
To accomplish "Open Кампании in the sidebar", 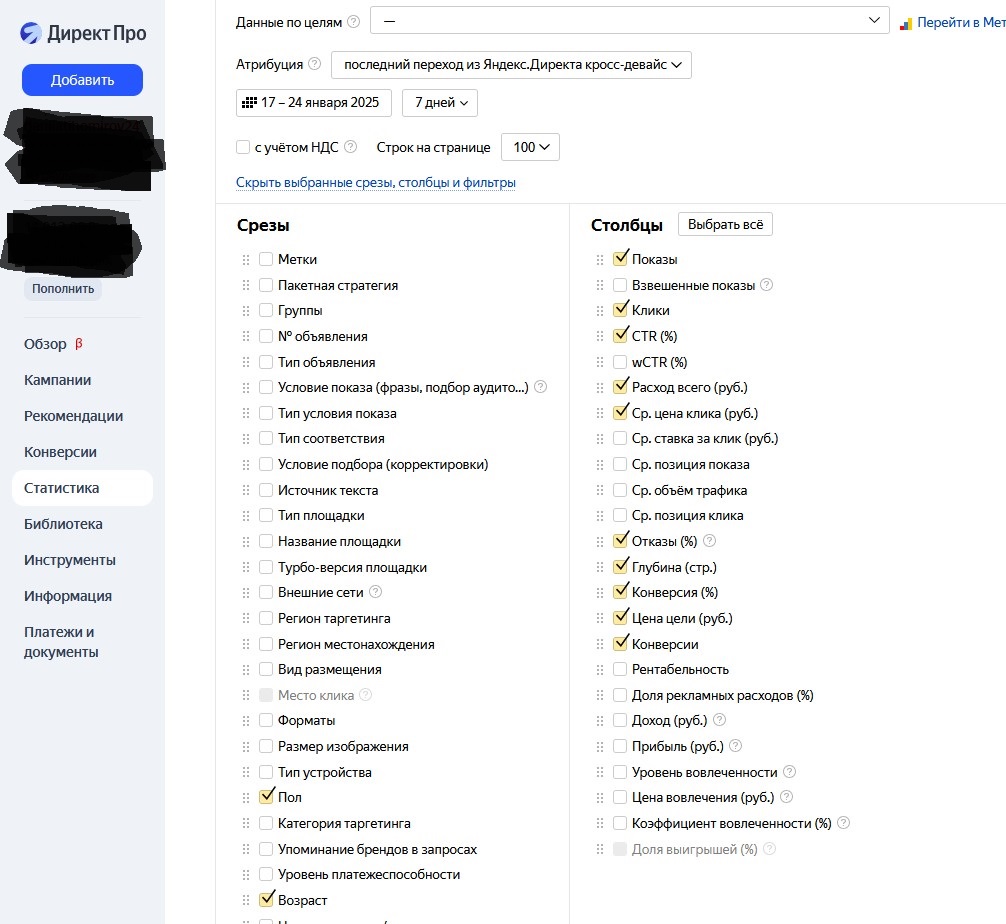I will point(57,380).
